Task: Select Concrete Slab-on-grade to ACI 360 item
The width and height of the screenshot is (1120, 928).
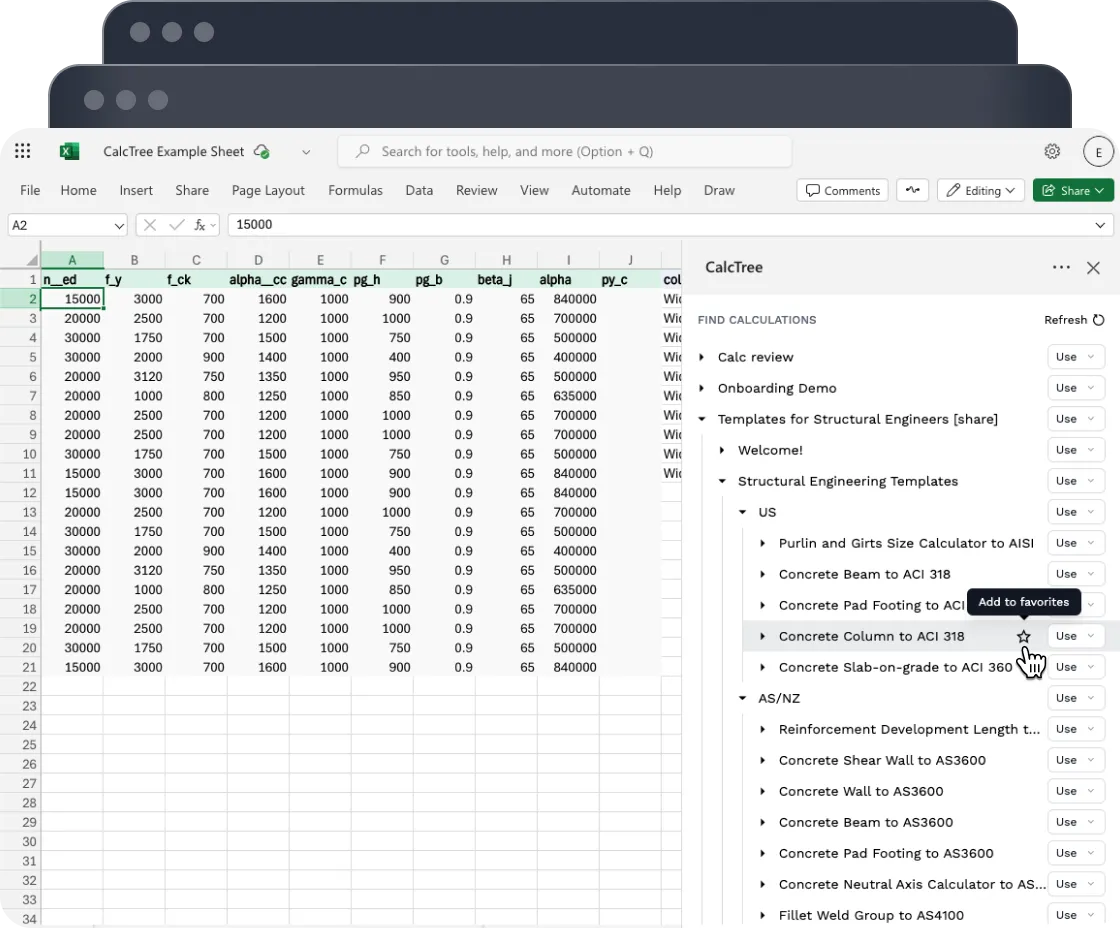Action: click(x=895, y=667)
